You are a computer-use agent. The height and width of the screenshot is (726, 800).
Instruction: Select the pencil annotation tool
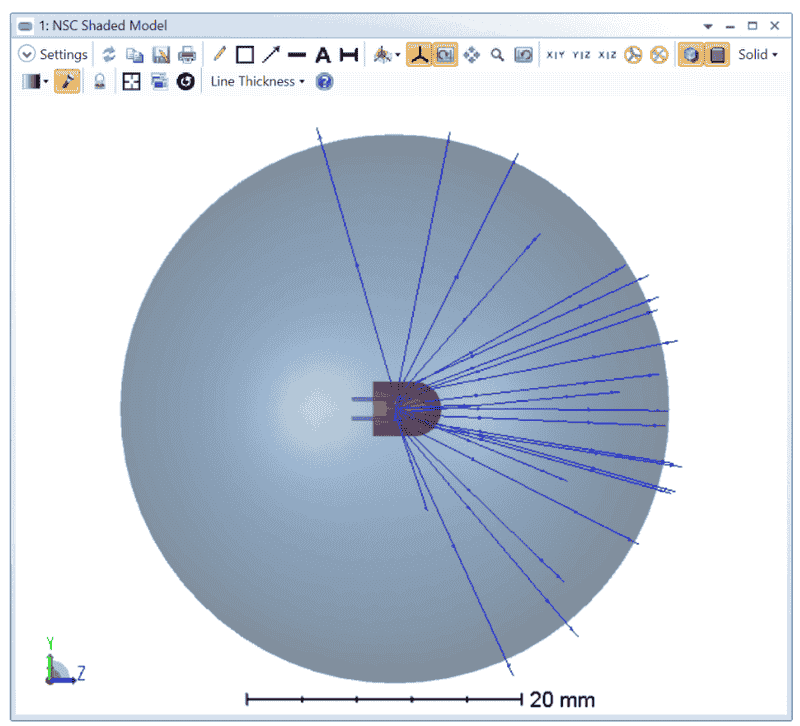pos(219,54)
